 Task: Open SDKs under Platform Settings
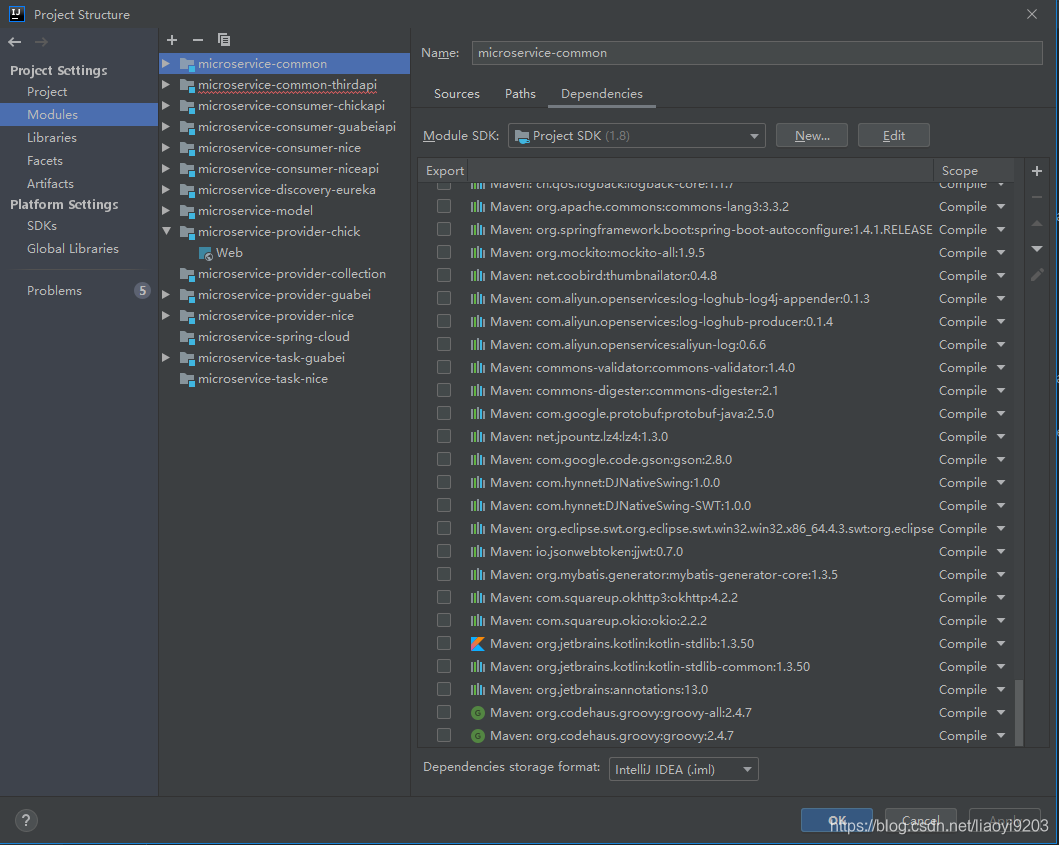(x=42, y=226)
